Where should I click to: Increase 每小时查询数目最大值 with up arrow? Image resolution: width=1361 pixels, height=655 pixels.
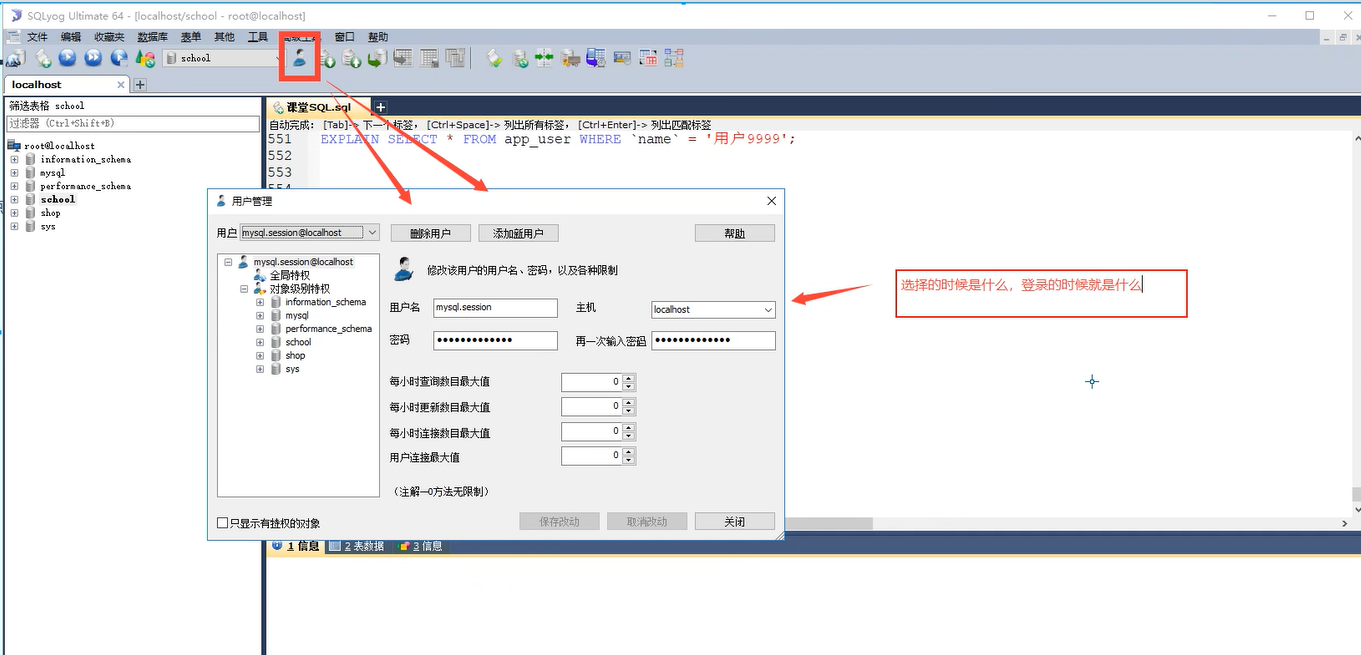pos(629,378)
